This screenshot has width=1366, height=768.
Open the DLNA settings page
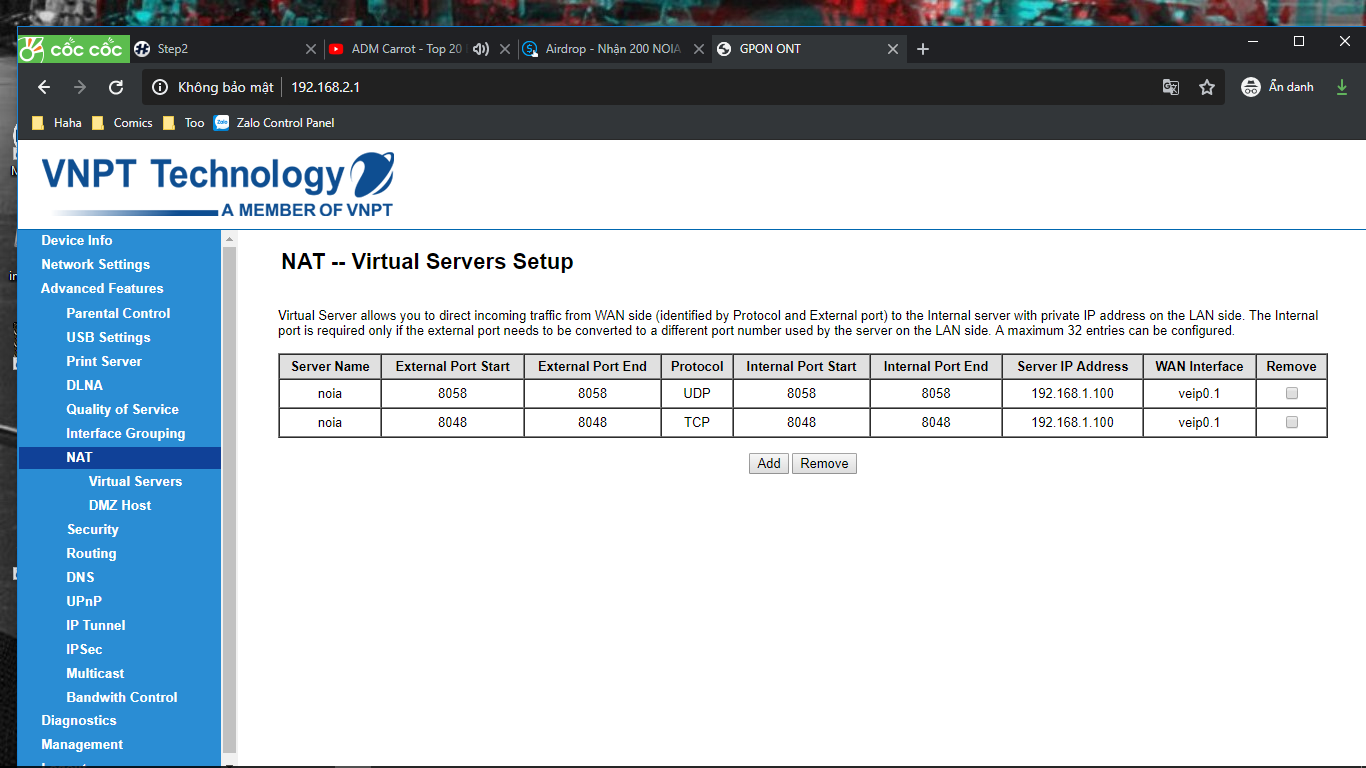[85, 385]
